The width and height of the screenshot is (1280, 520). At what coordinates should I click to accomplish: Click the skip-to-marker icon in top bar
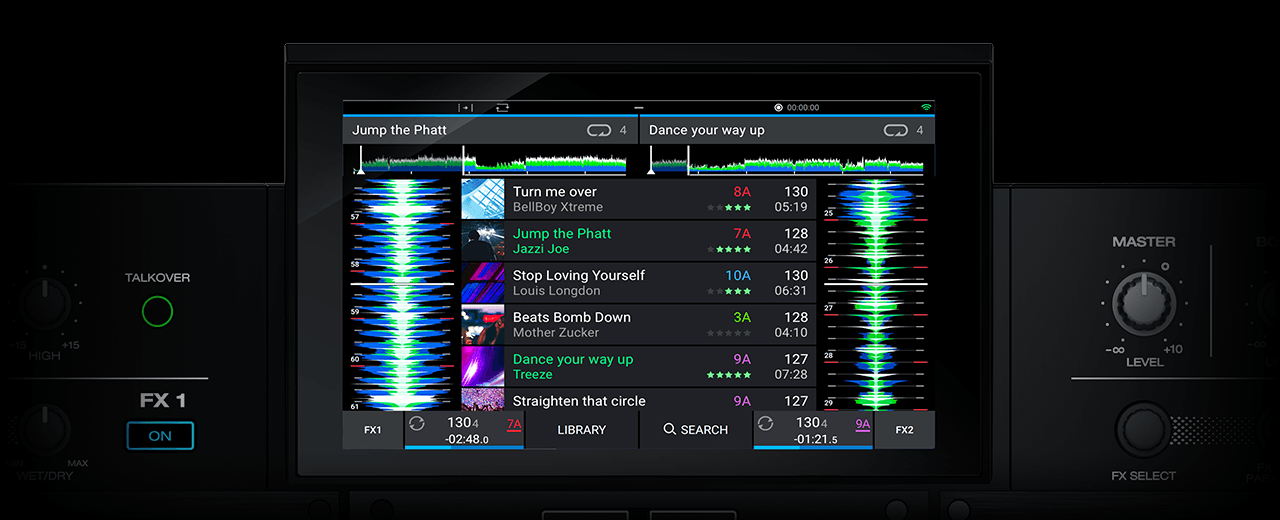coord(465,107)
